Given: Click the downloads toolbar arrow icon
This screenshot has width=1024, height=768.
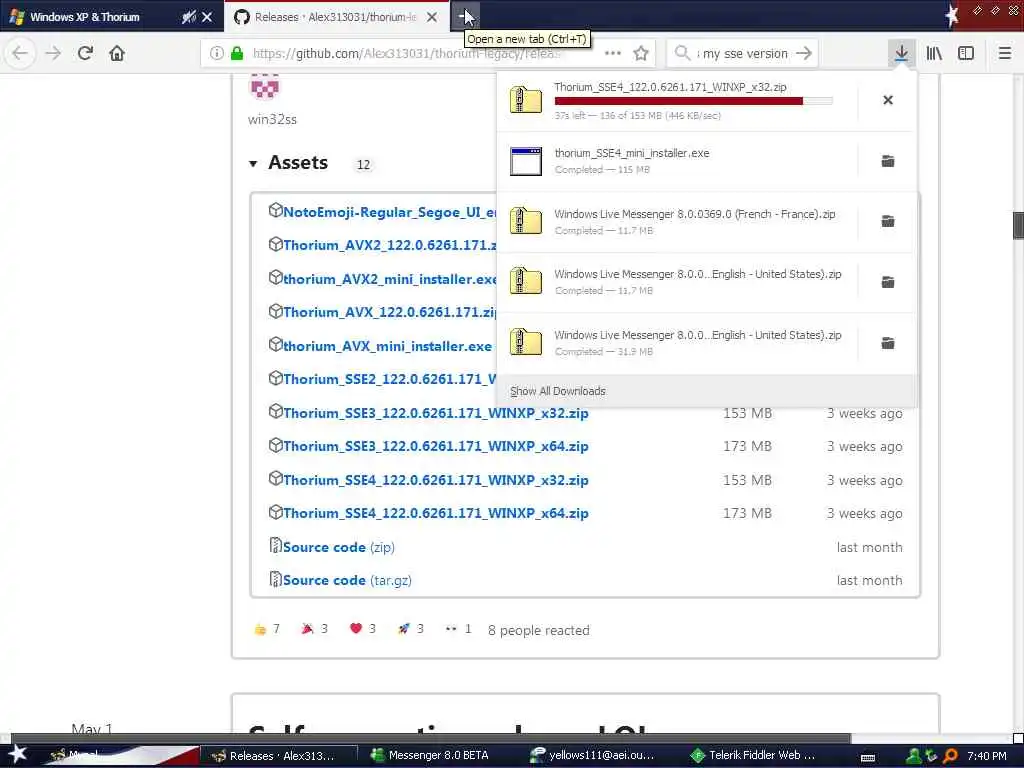Looking at the screenshot, I should [x=901, y=53].
